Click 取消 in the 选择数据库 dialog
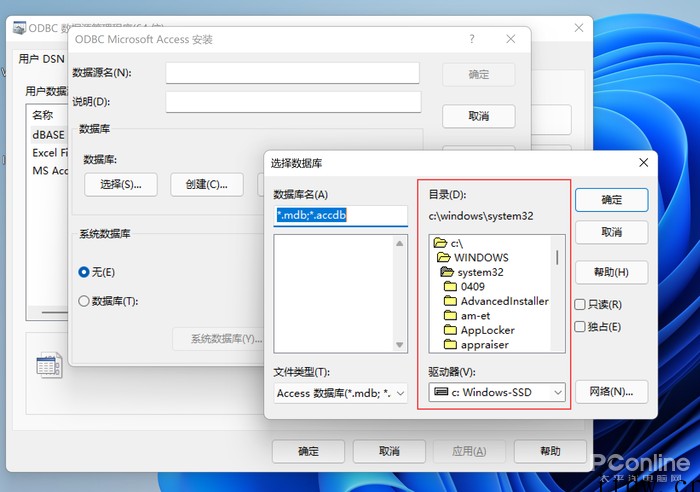Image resolution: width=700 pixels, height=492 pixels. [611, 232]
